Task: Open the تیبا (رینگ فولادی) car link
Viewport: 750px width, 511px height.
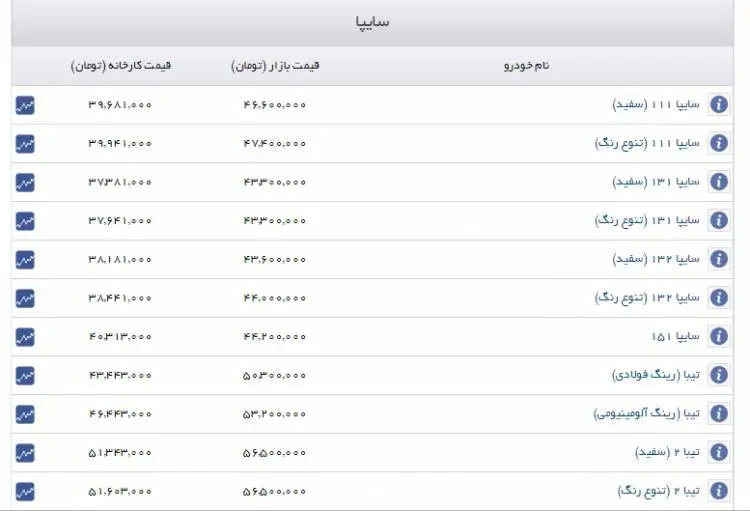Action: coord(656,375)
